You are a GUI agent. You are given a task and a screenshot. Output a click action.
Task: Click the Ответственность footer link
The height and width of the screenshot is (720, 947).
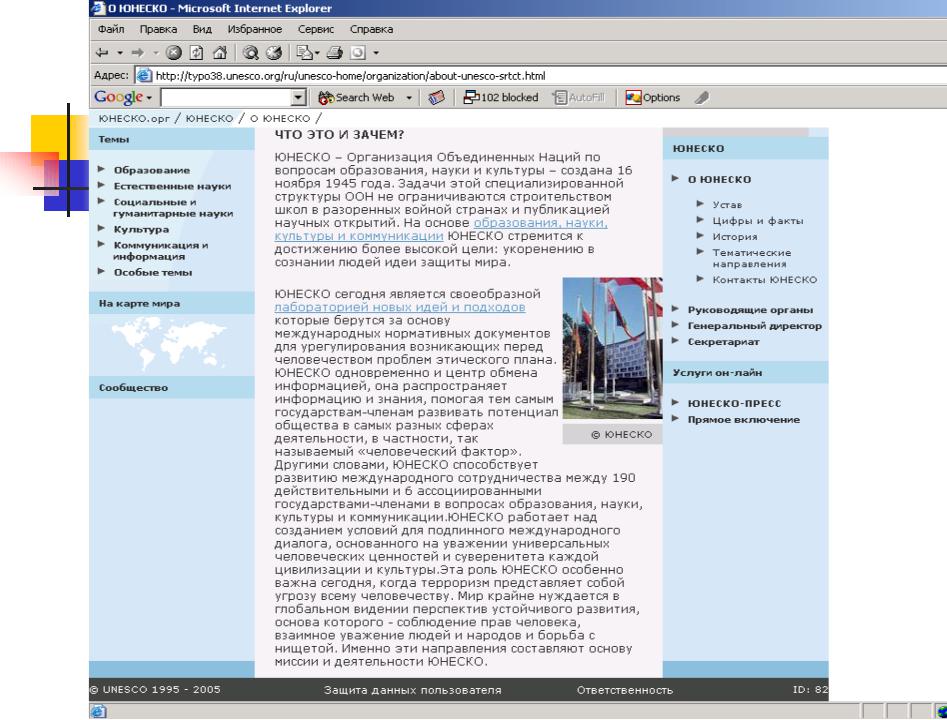pyautogui.click(x=624, y=690)
